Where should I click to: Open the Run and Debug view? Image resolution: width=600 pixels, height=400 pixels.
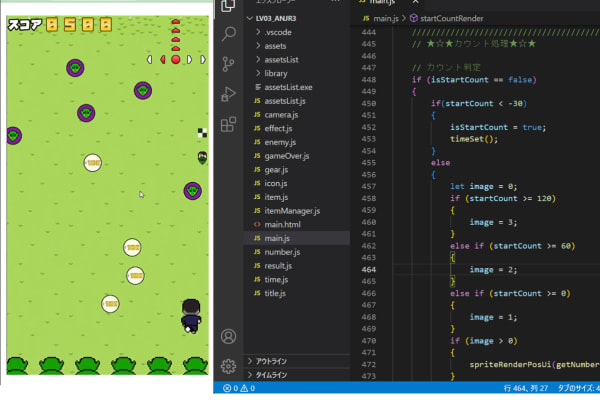click(x=228, y=95)
